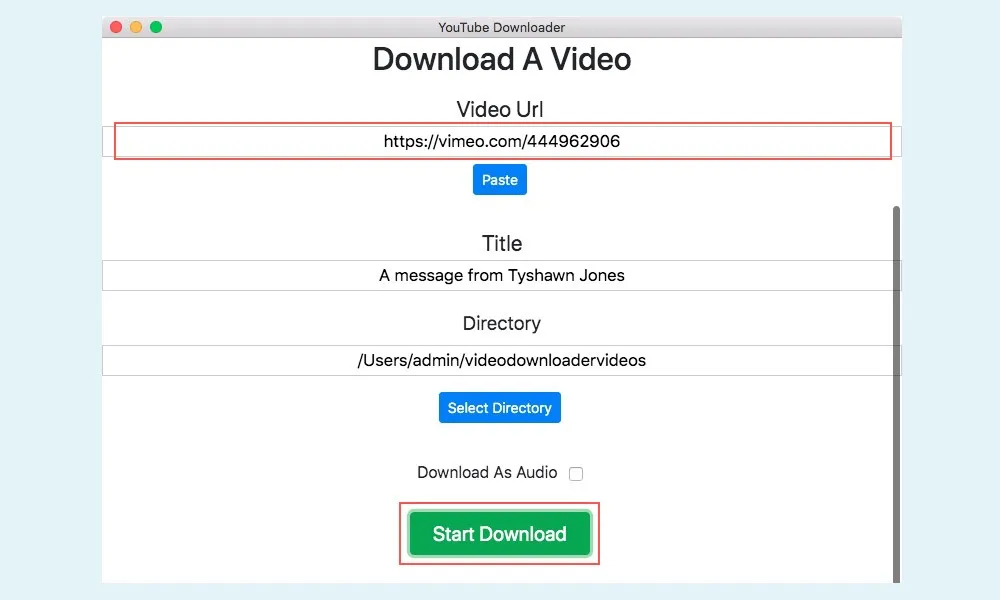
Task: Enable the Download As Audio checkbox
Action: click(576, 473)
